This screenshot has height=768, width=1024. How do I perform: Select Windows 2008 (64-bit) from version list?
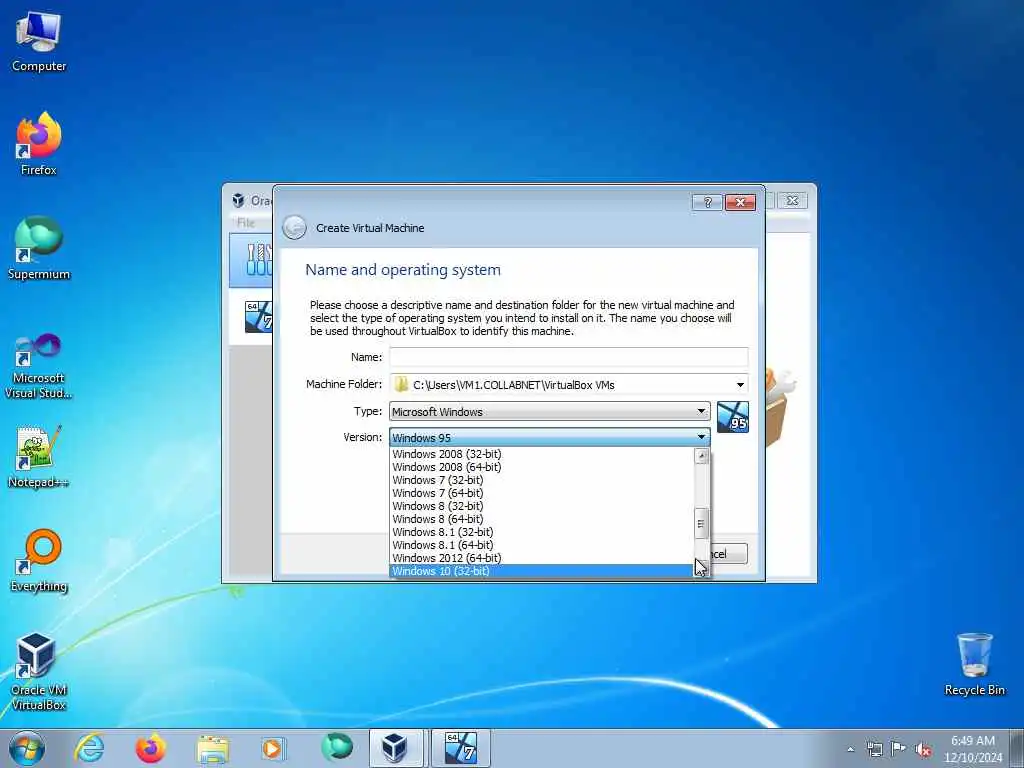(541, 467)
